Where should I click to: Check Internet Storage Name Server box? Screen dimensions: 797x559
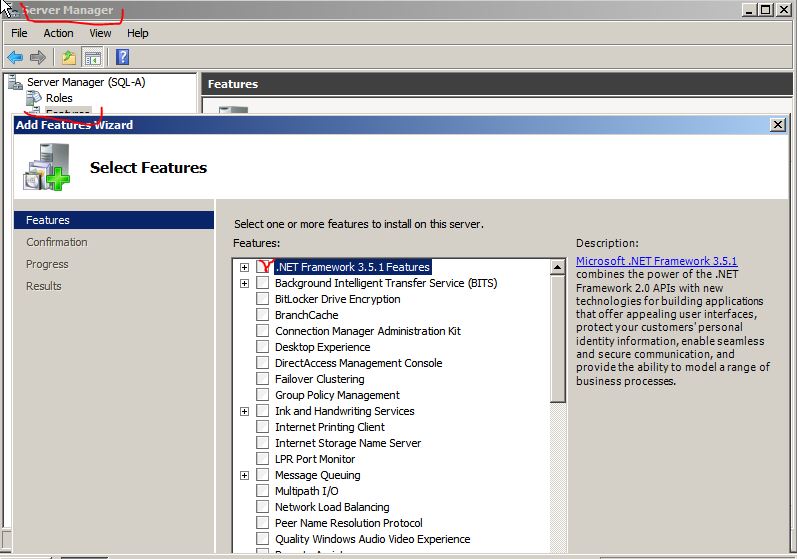click(263, 443)
